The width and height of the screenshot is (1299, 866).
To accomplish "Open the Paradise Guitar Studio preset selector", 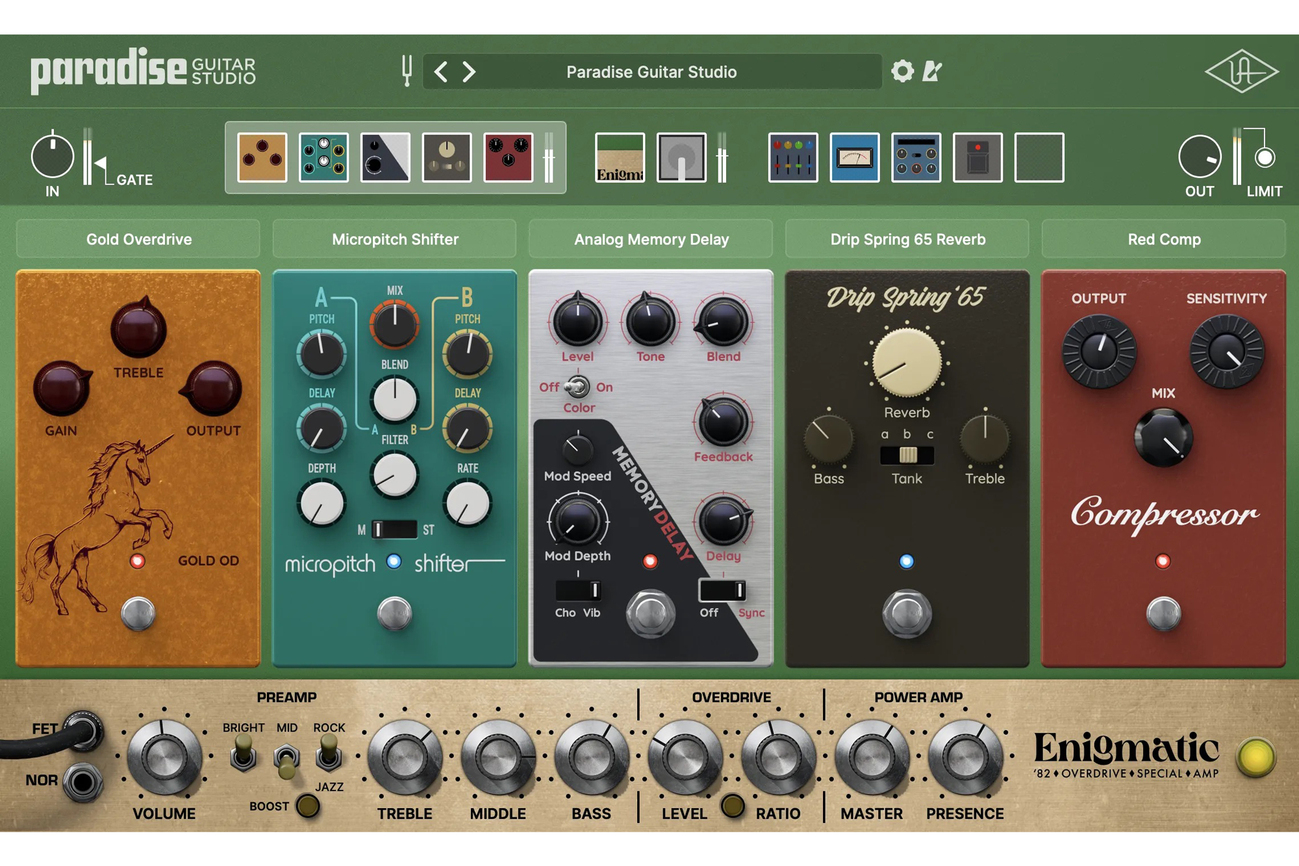I will 652,72.
